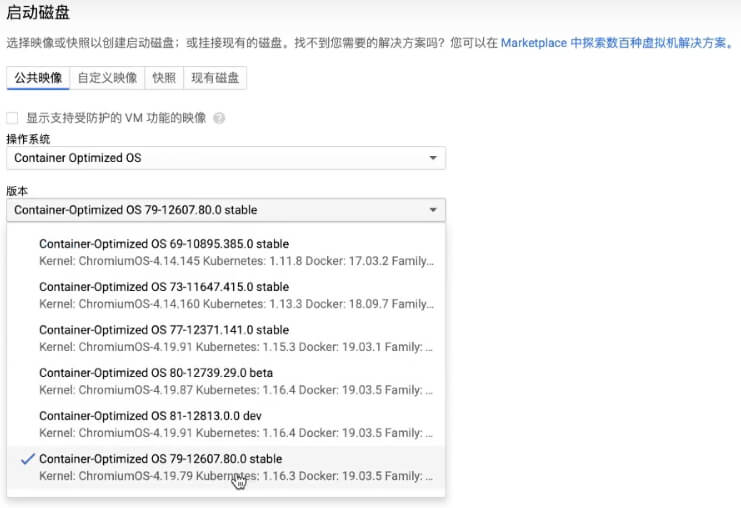
Task: Click the 版本 label
Action: pyautogui.click(x=17, y=191)
